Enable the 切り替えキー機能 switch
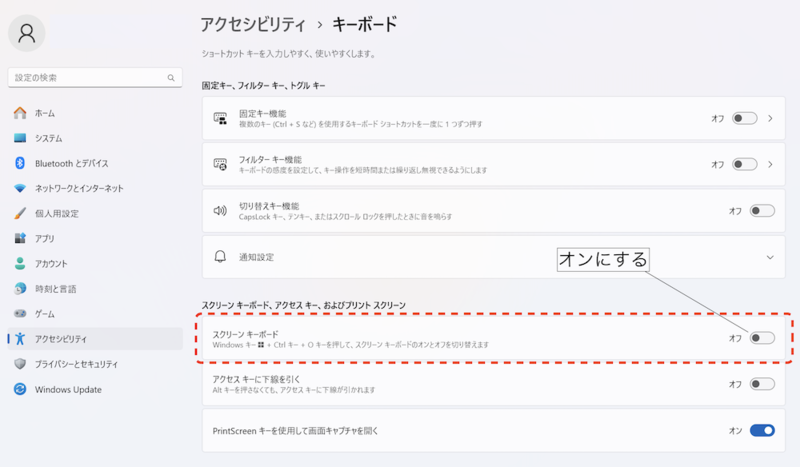 (x=762, y=211)
